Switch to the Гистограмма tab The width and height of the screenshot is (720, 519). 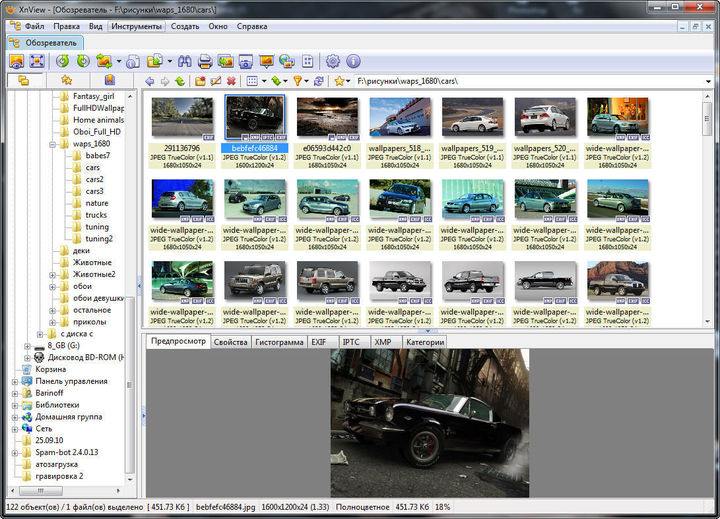pos(279,342)
